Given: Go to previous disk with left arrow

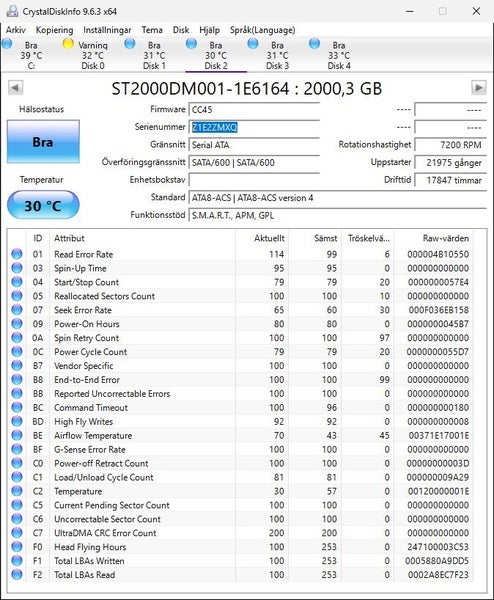Looking at the screenshot, I should [x=16, y=88].
